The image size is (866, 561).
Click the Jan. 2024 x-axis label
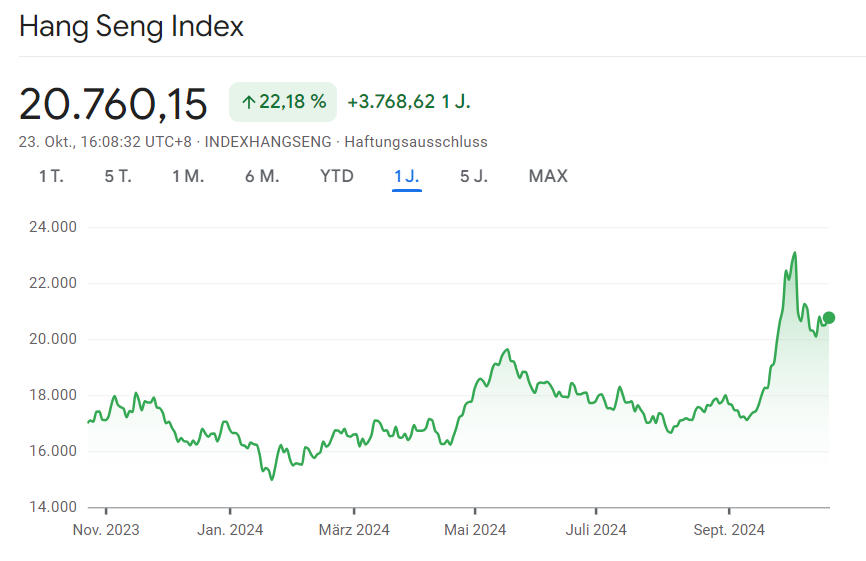tap(230, 530)
